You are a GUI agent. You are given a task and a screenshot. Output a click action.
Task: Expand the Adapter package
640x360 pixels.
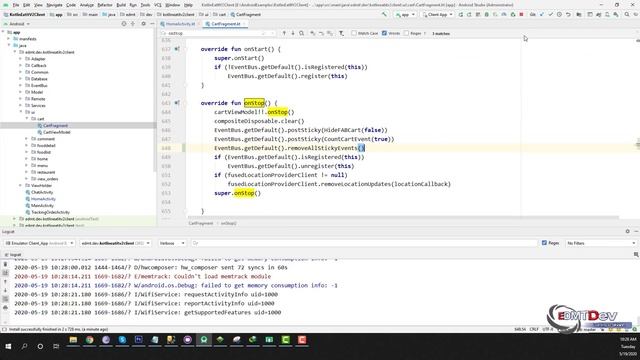click(x=21, y=59)
